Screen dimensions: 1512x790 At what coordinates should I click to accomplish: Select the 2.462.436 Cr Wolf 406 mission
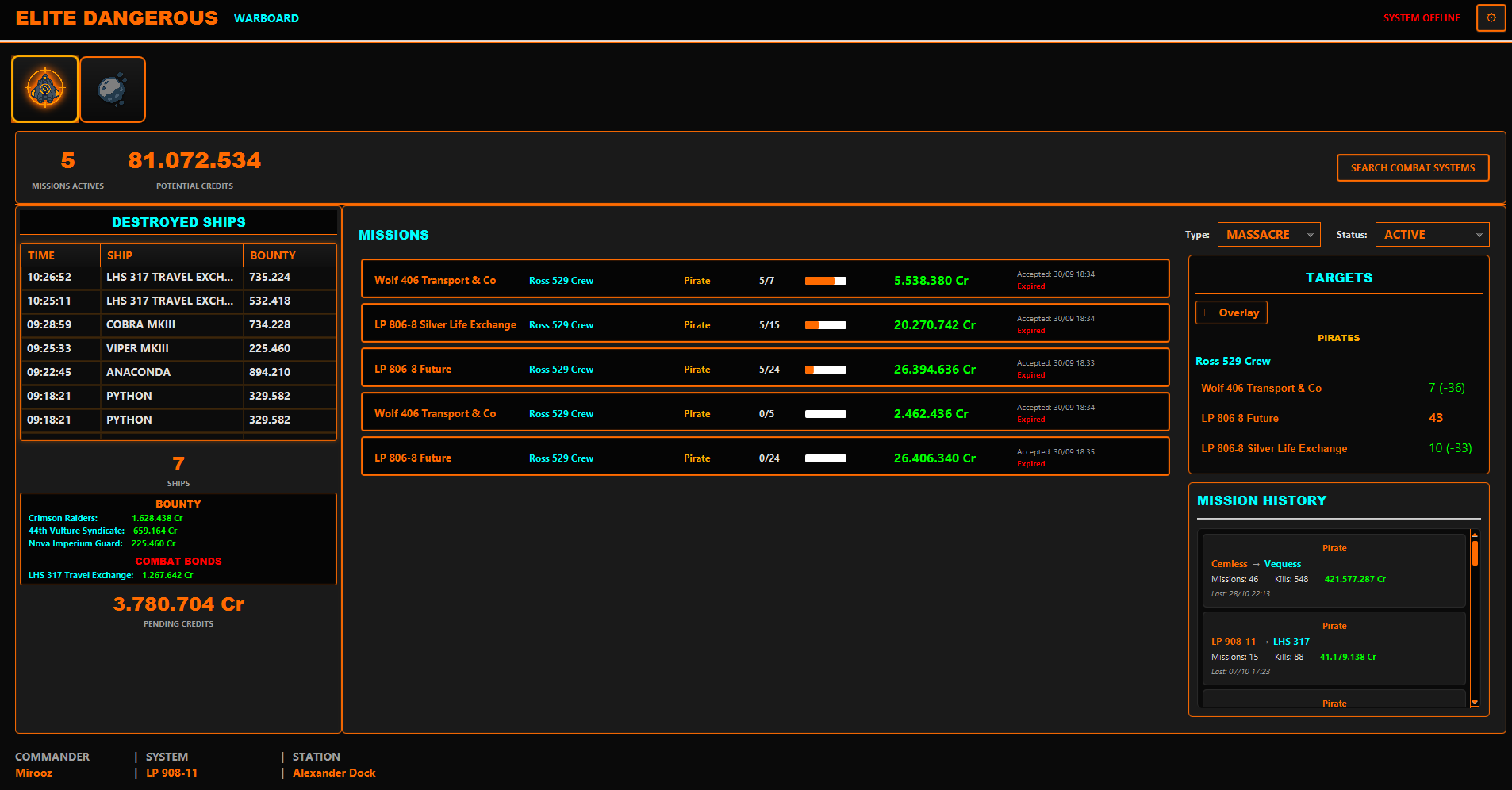pos(765,412)
